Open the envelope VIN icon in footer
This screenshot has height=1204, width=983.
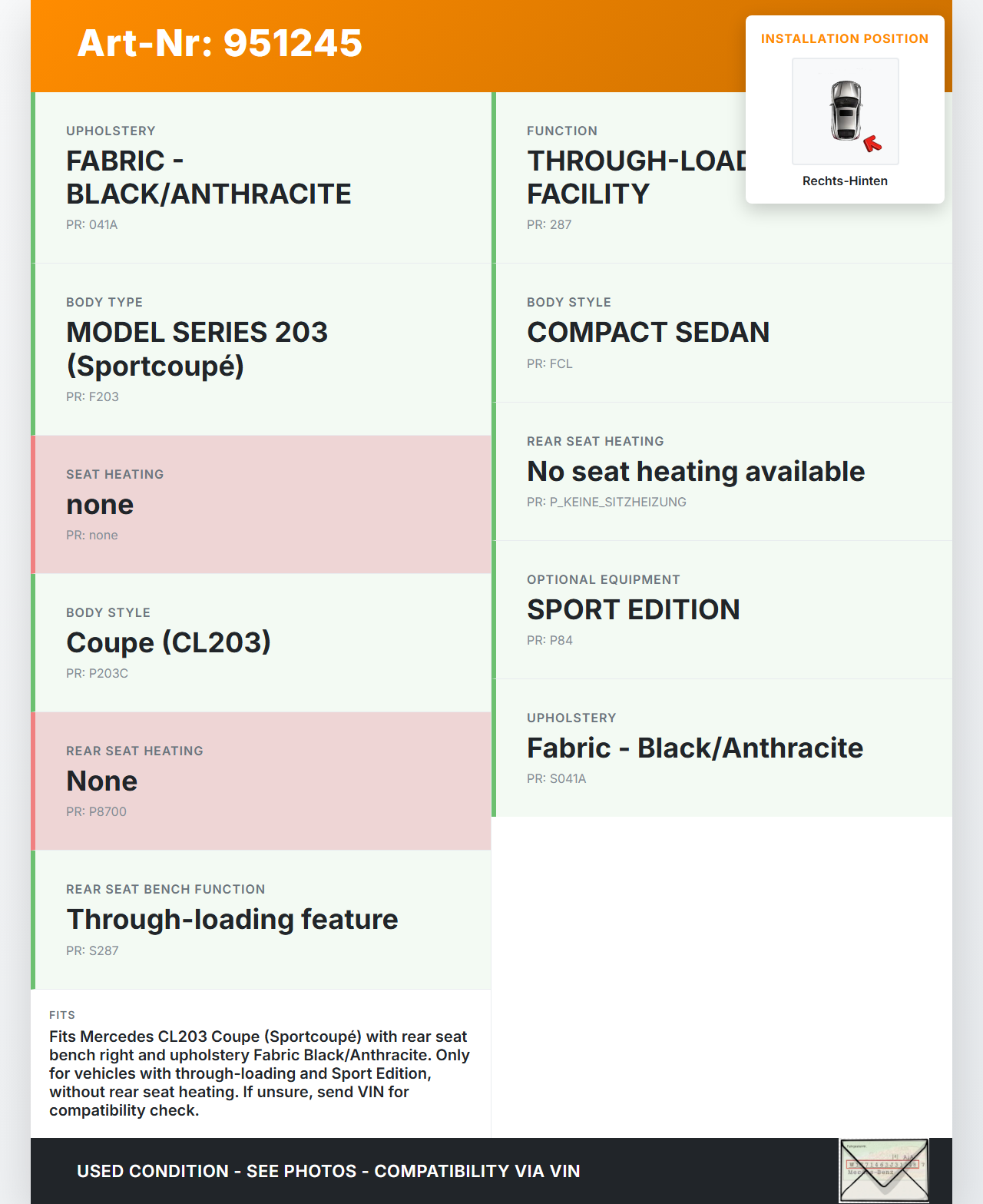(x=884, y=1170)
